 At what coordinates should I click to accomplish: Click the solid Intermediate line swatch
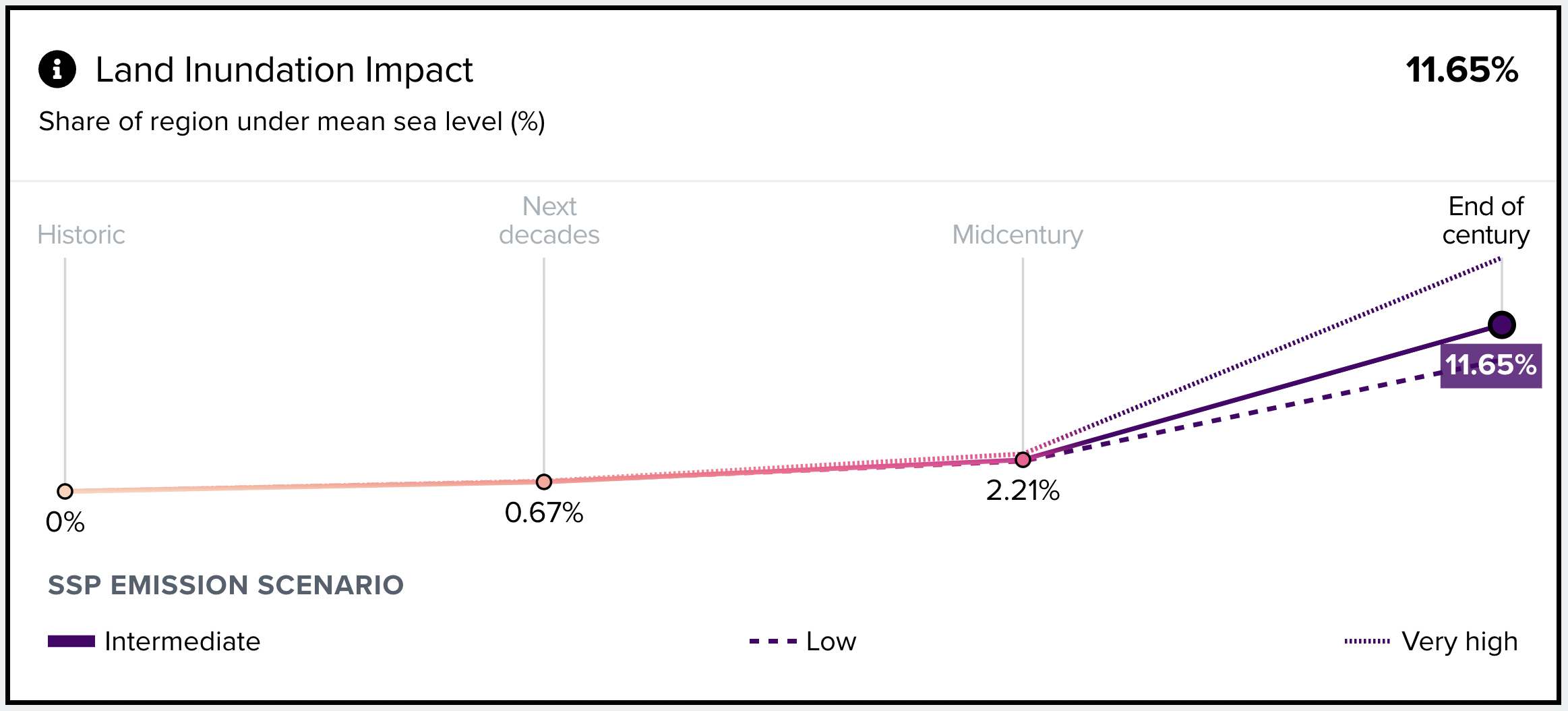point(71,642)
